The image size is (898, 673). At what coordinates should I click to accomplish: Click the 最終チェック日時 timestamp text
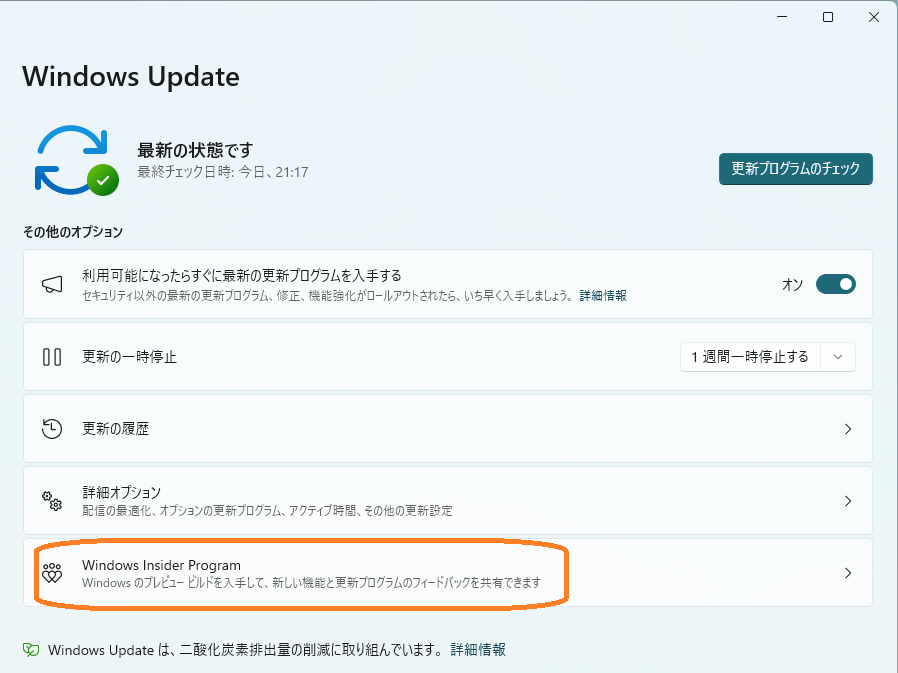[223, 172]
